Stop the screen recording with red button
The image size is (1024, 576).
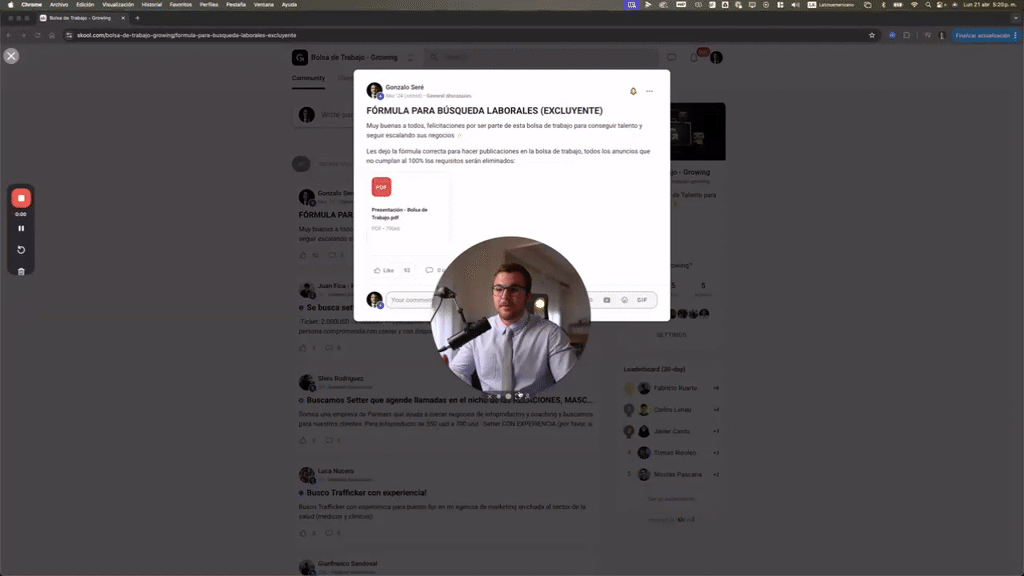pos(21,198)
